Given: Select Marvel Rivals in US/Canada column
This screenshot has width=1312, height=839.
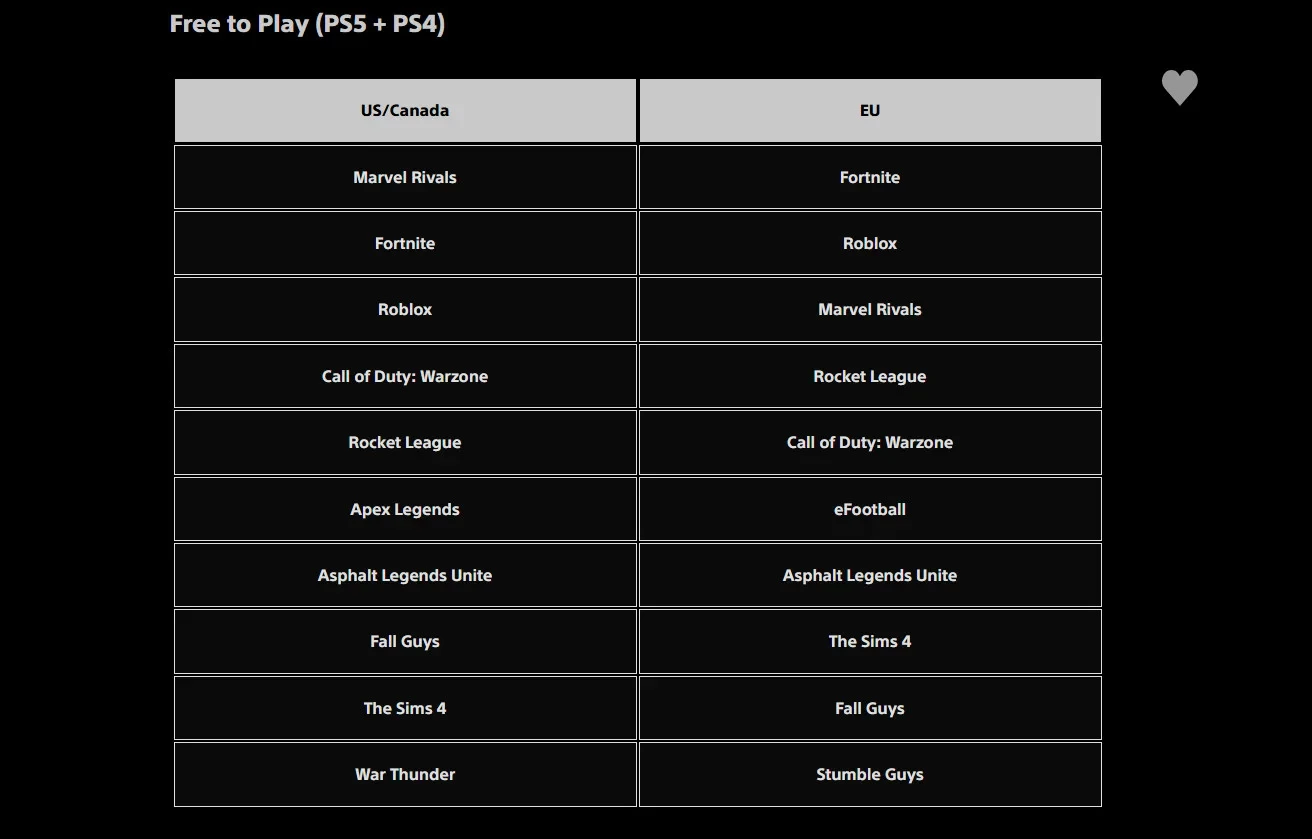Looking at the screenshot, I should click(x=405, y=177).
